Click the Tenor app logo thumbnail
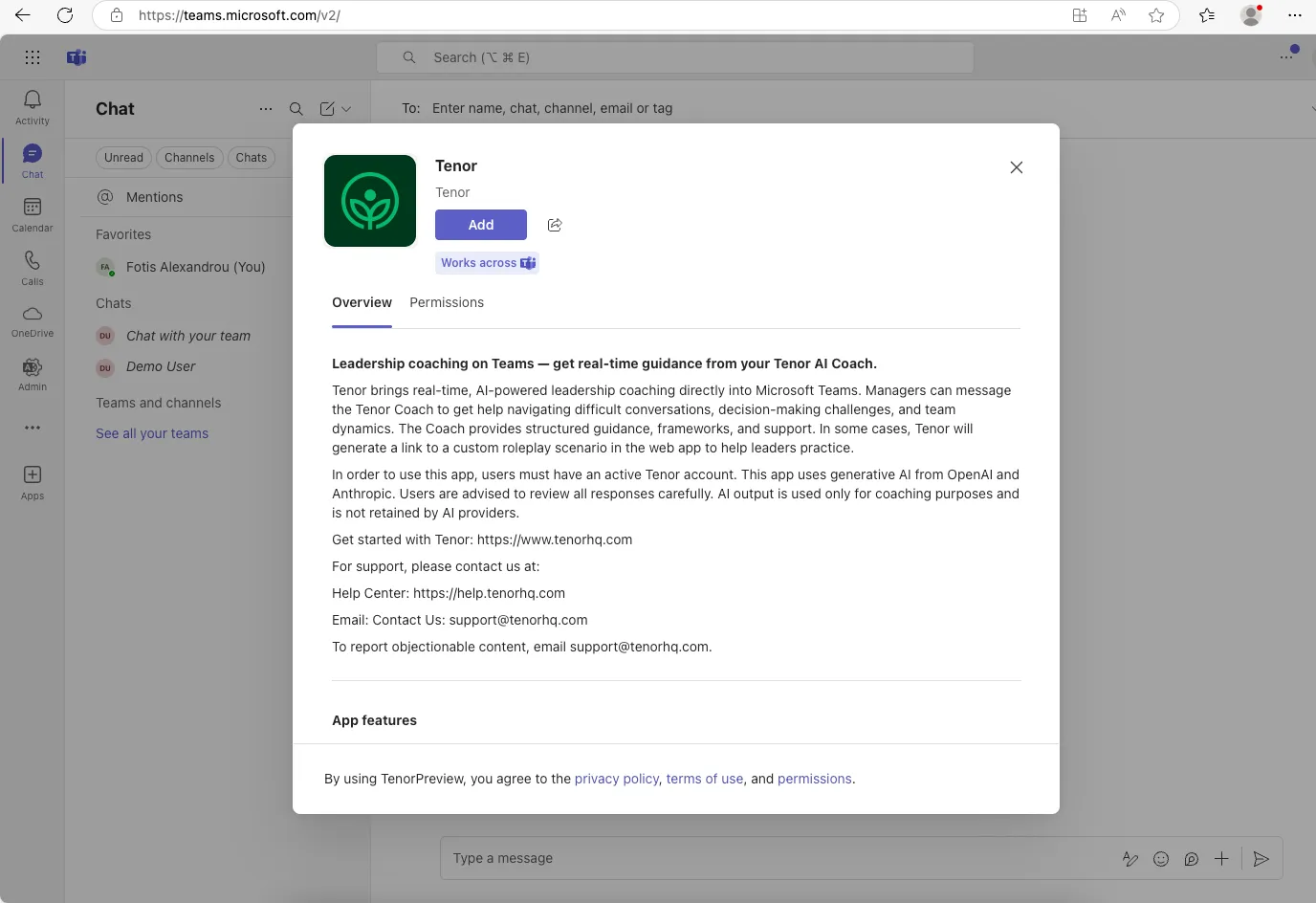This screenshot has height=903, width=1316. pos(370,201)
